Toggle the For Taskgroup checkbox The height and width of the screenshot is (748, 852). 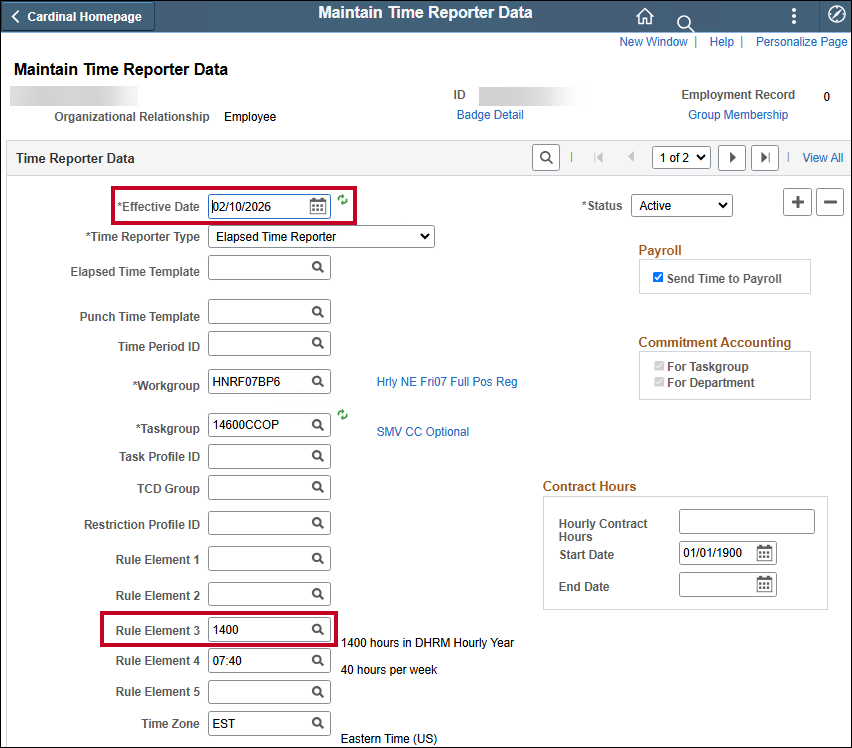pyautogui.click(x=658, y=367)
